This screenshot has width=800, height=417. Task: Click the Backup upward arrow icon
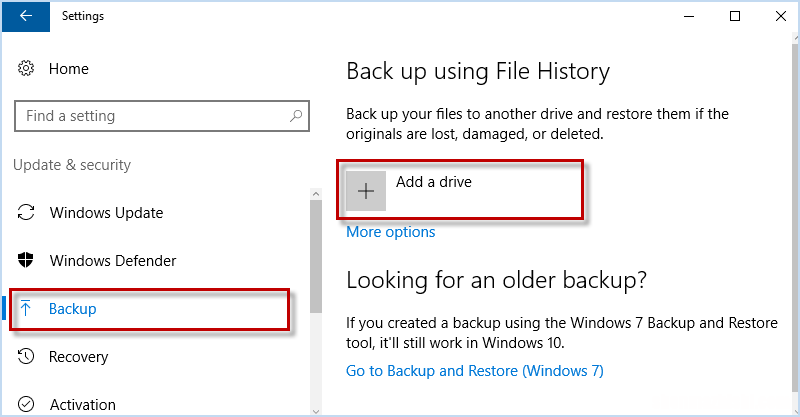pyautogui.click(x=26, y=308)
